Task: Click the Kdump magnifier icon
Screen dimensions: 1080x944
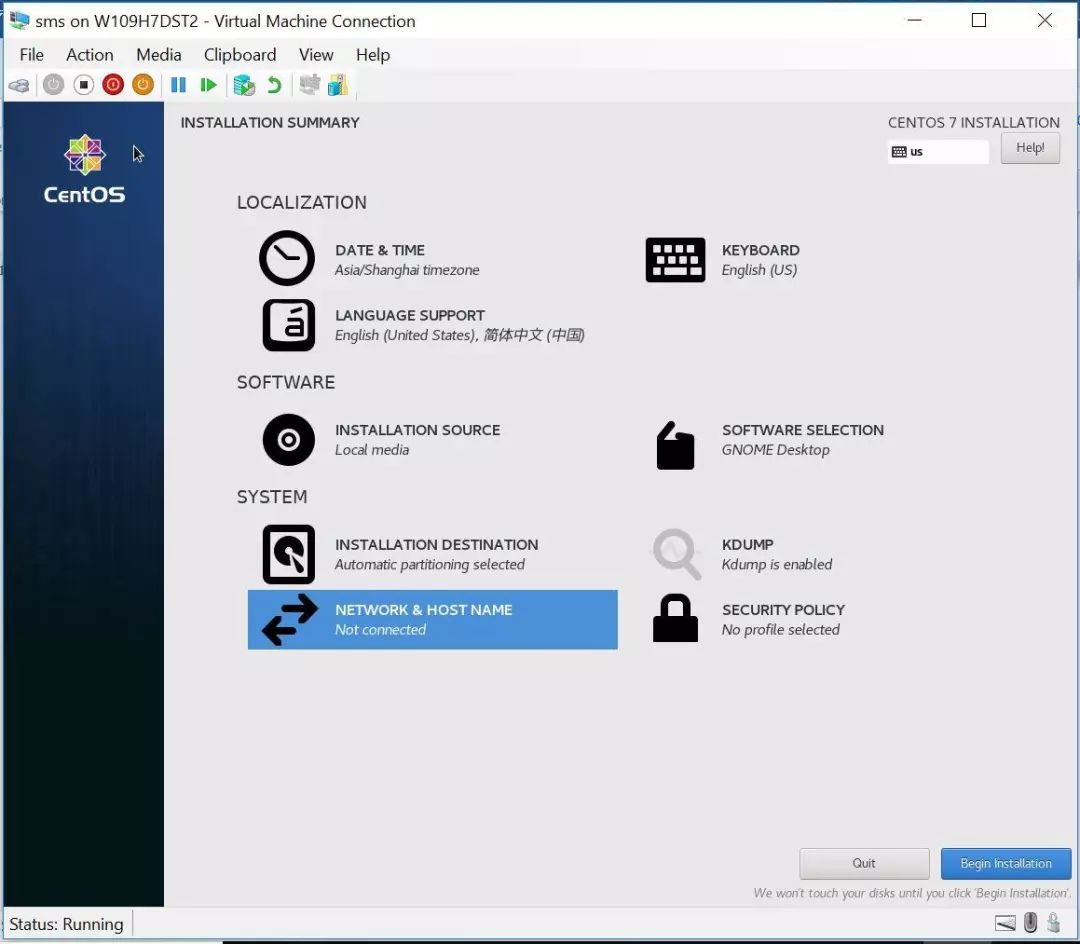Action: 676,554
